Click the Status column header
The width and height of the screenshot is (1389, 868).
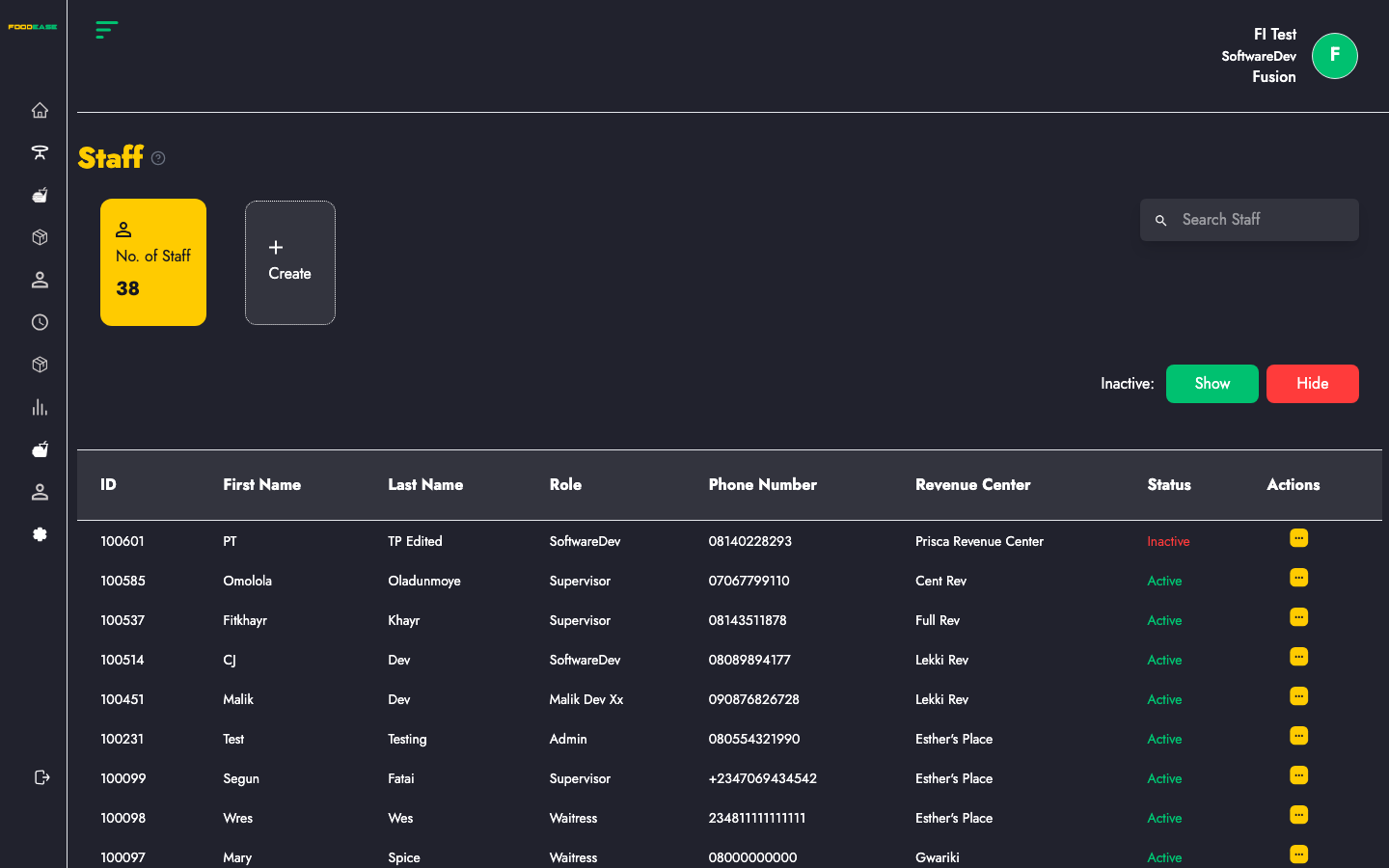(1169, 485)
